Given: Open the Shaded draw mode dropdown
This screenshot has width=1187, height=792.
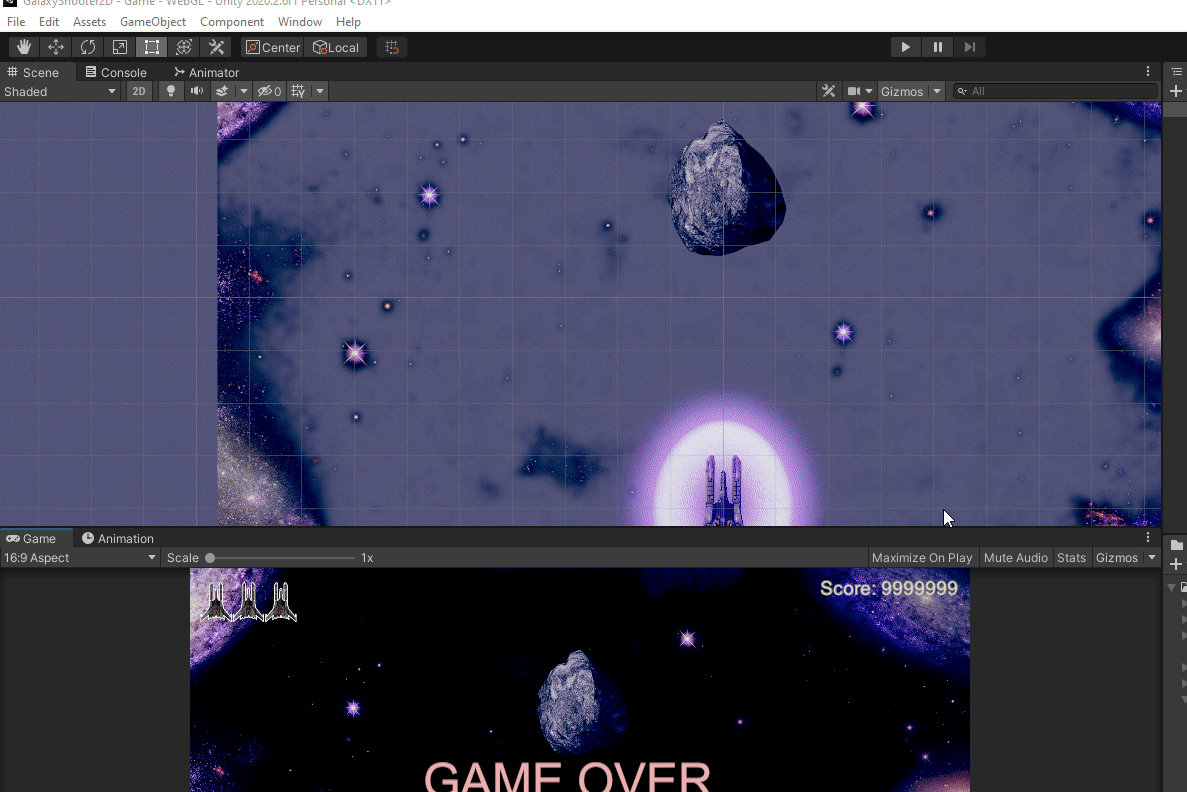Looking at the screenshot, I should coord(60,92).
